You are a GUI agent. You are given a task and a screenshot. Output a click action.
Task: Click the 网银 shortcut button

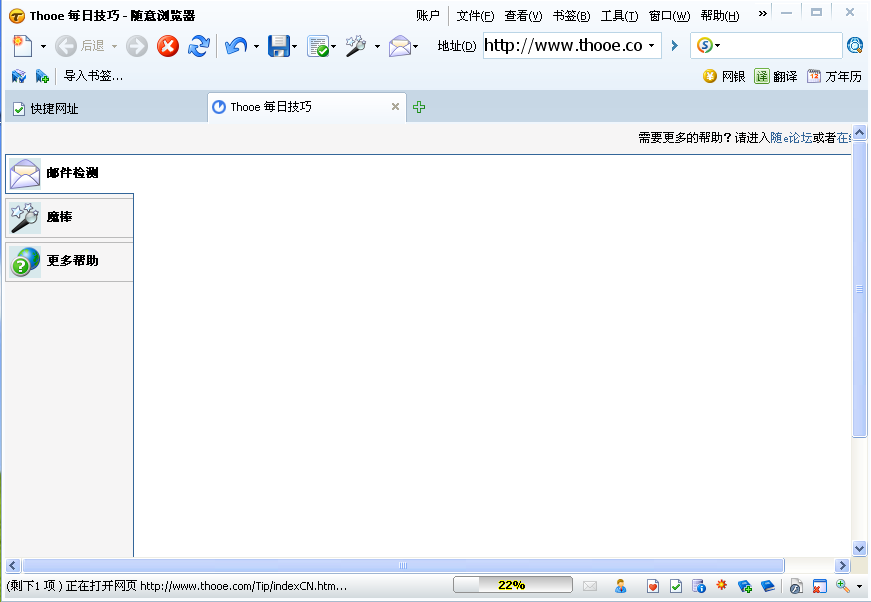[x=724, y=76]
